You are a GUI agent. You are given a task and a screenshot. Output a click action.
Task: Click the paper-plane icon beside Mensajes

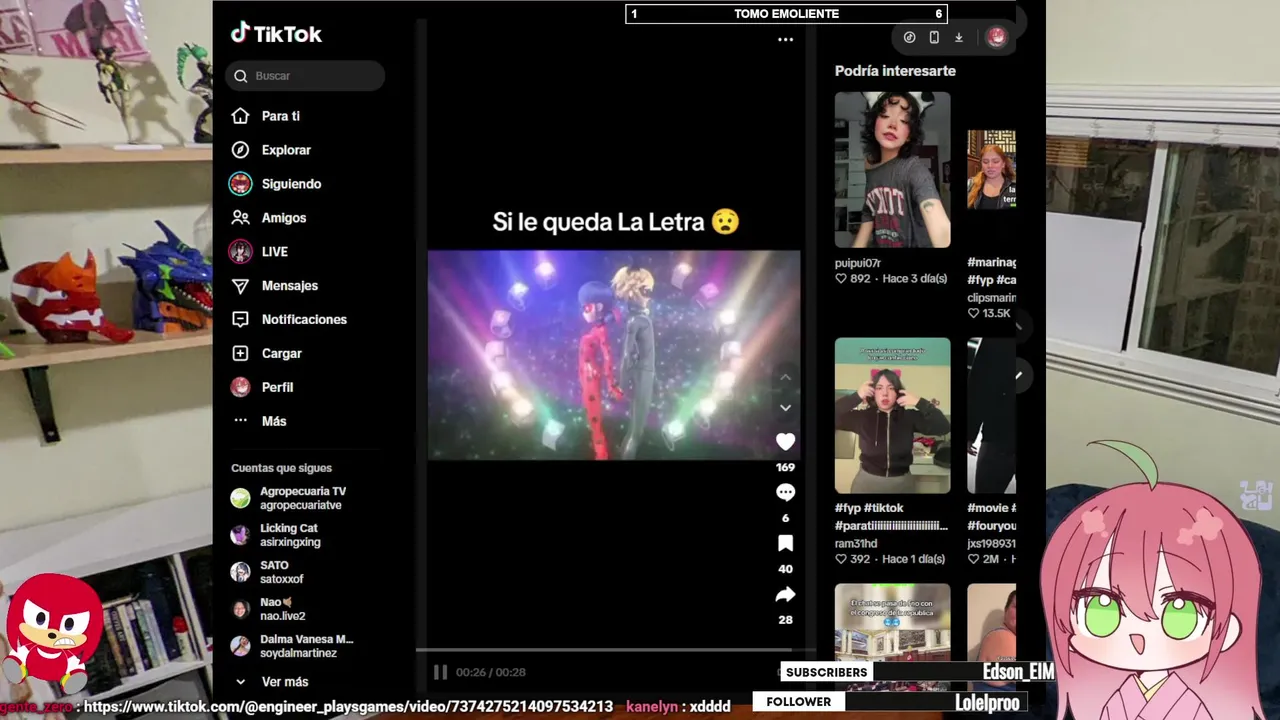click(x=240, y=286)
